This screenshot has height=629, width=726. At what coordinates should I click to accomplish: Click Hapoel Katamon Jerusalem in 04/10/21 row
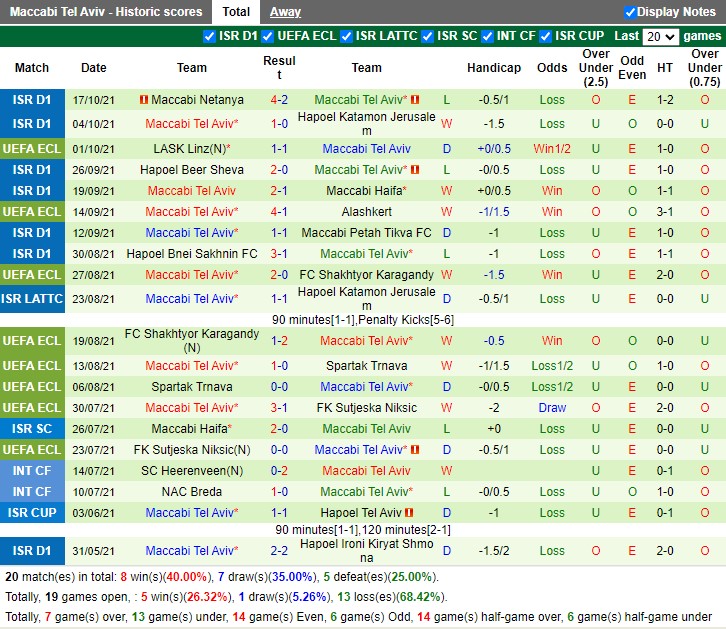366,124
